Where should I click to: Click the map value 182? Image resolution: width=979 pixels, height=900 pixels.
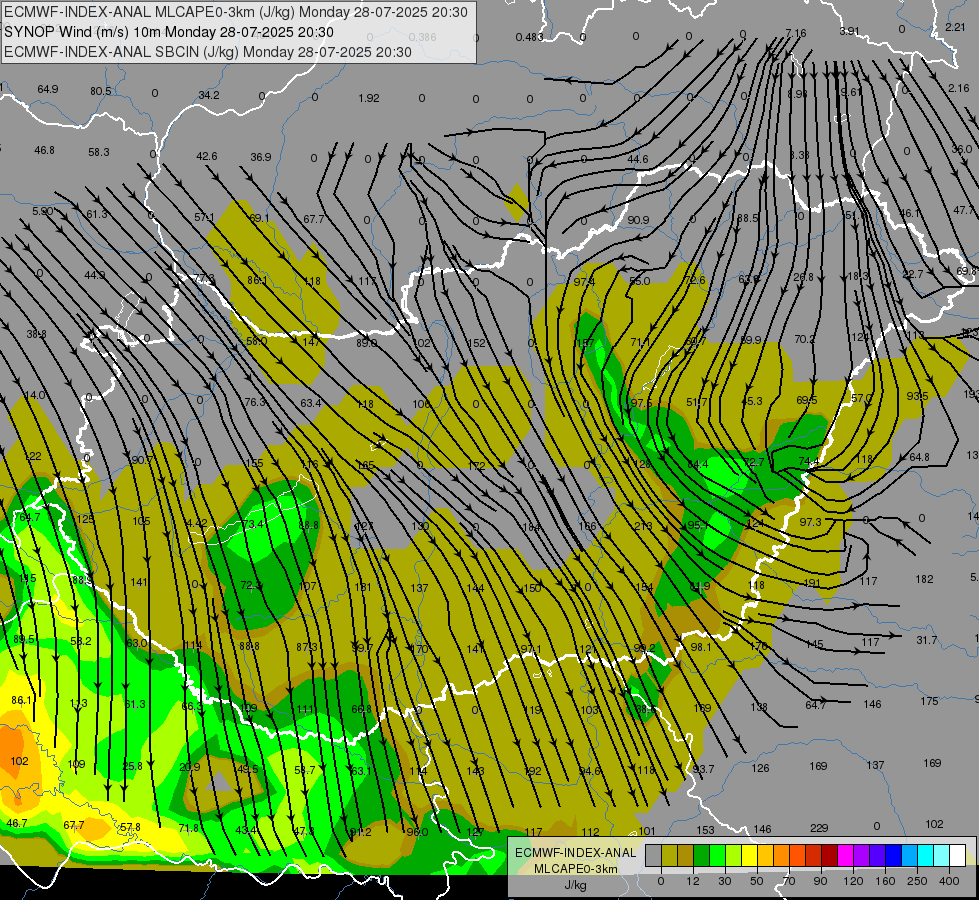[x=924, y=579]
